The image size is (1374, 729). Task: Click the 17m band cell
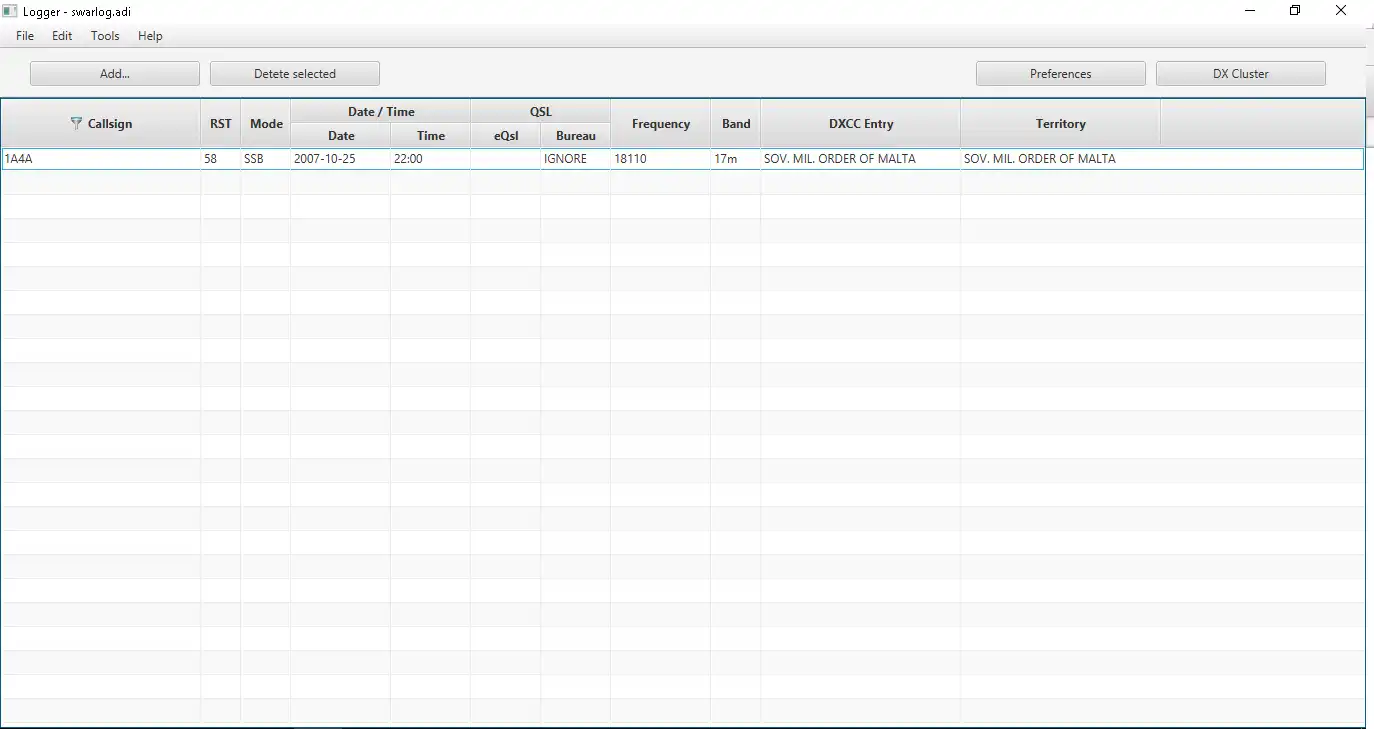pyautogui.click(x=736, y=159)
